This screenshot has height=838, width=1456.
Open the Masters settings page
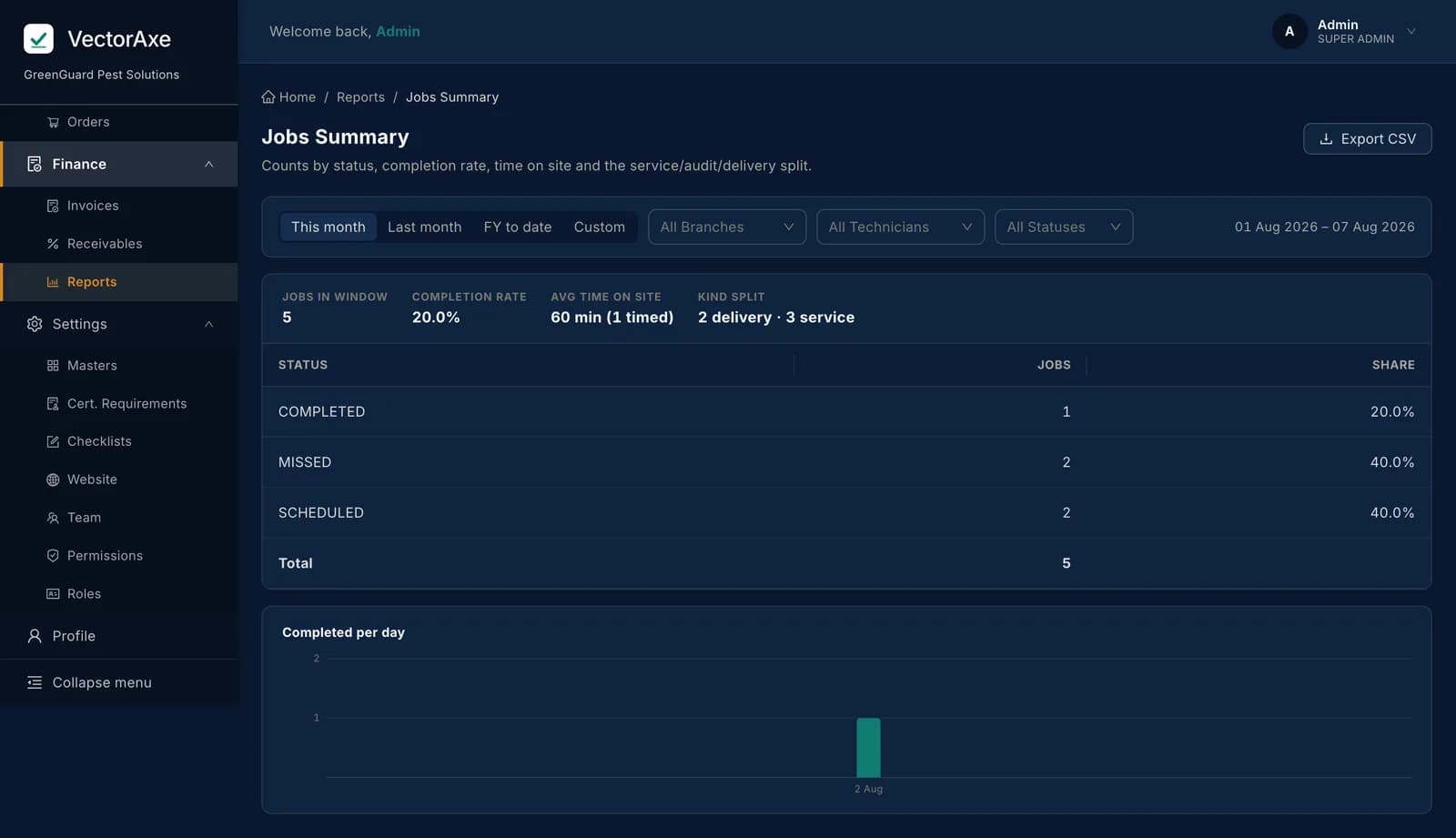pyautogui.click(x=119, y=366)
